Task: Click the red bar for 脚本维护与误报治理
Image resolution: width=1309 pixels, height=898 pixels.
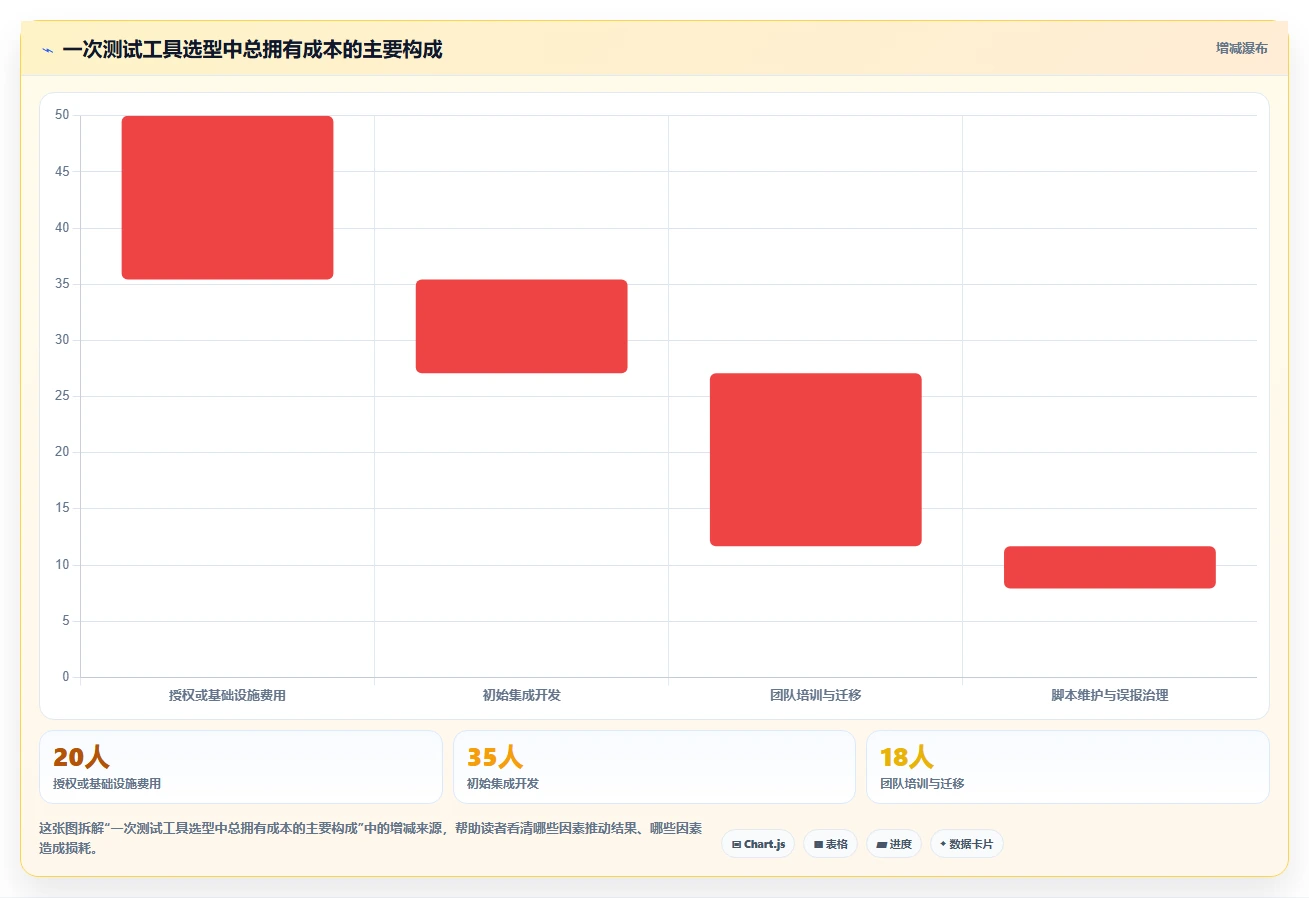Action: tap(1110, 567)
